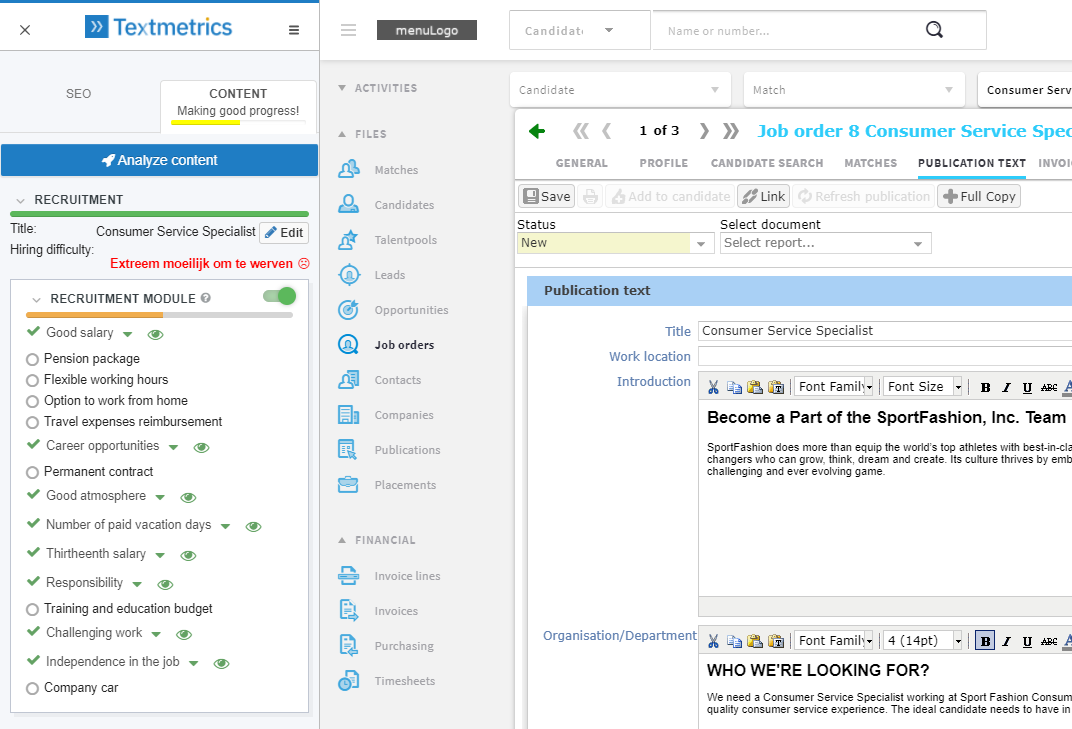Click the Recruitment Module help question icon
Image resolution: width=1072 pixels, height=729 pixels.
pyautogui.click(x=206, y=298)
